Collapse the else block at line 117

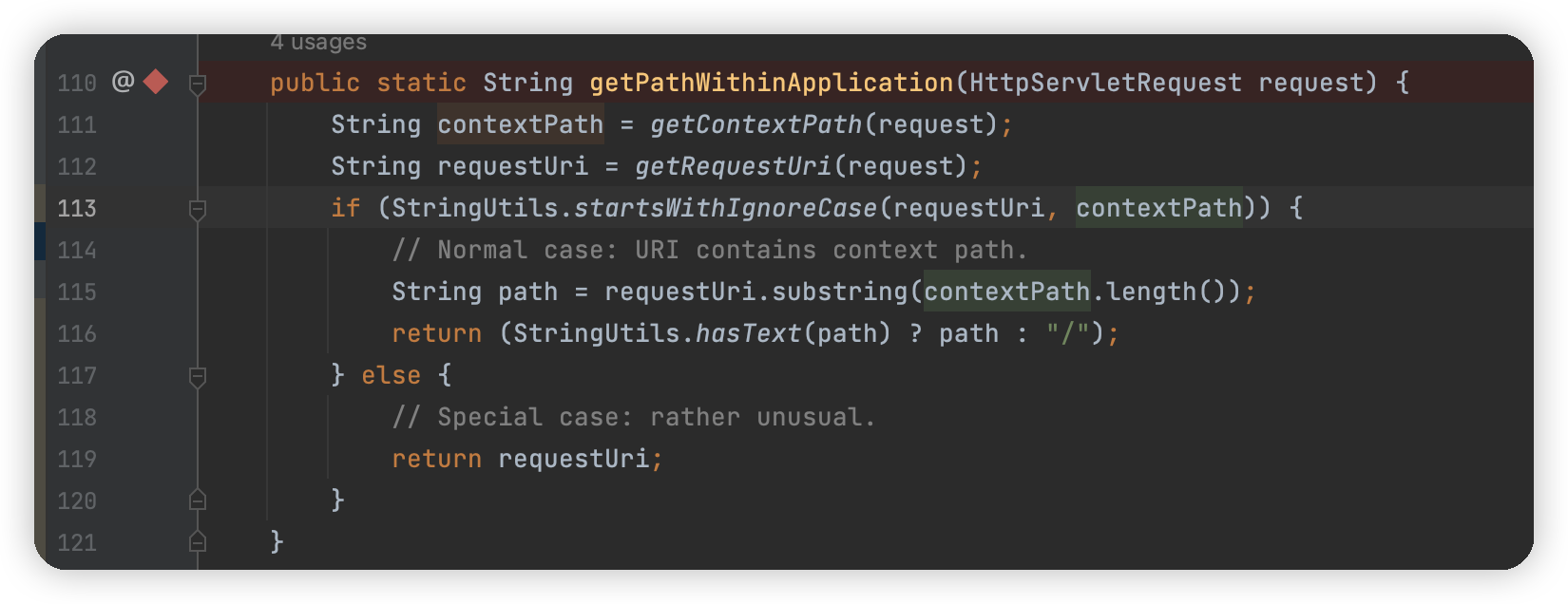point(198,377)
